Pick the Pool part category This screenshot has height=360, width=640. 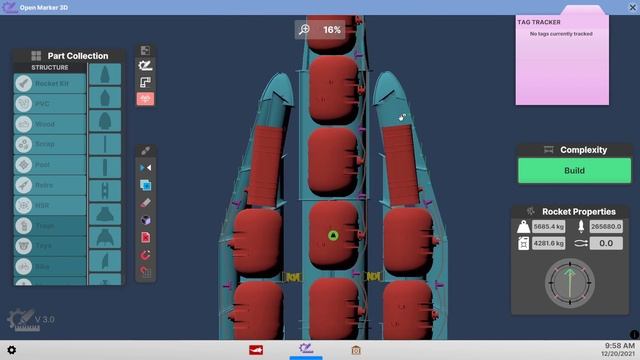point(50,164)
